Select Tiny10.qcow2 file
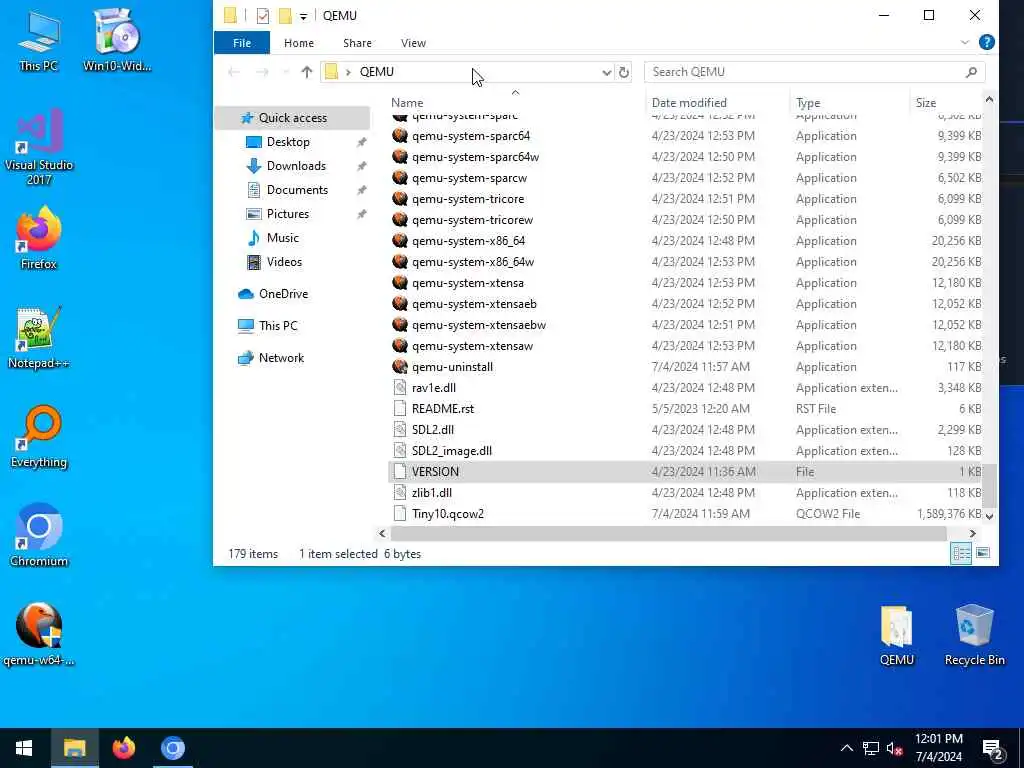 pyautogui.click(x=686, y=514)
